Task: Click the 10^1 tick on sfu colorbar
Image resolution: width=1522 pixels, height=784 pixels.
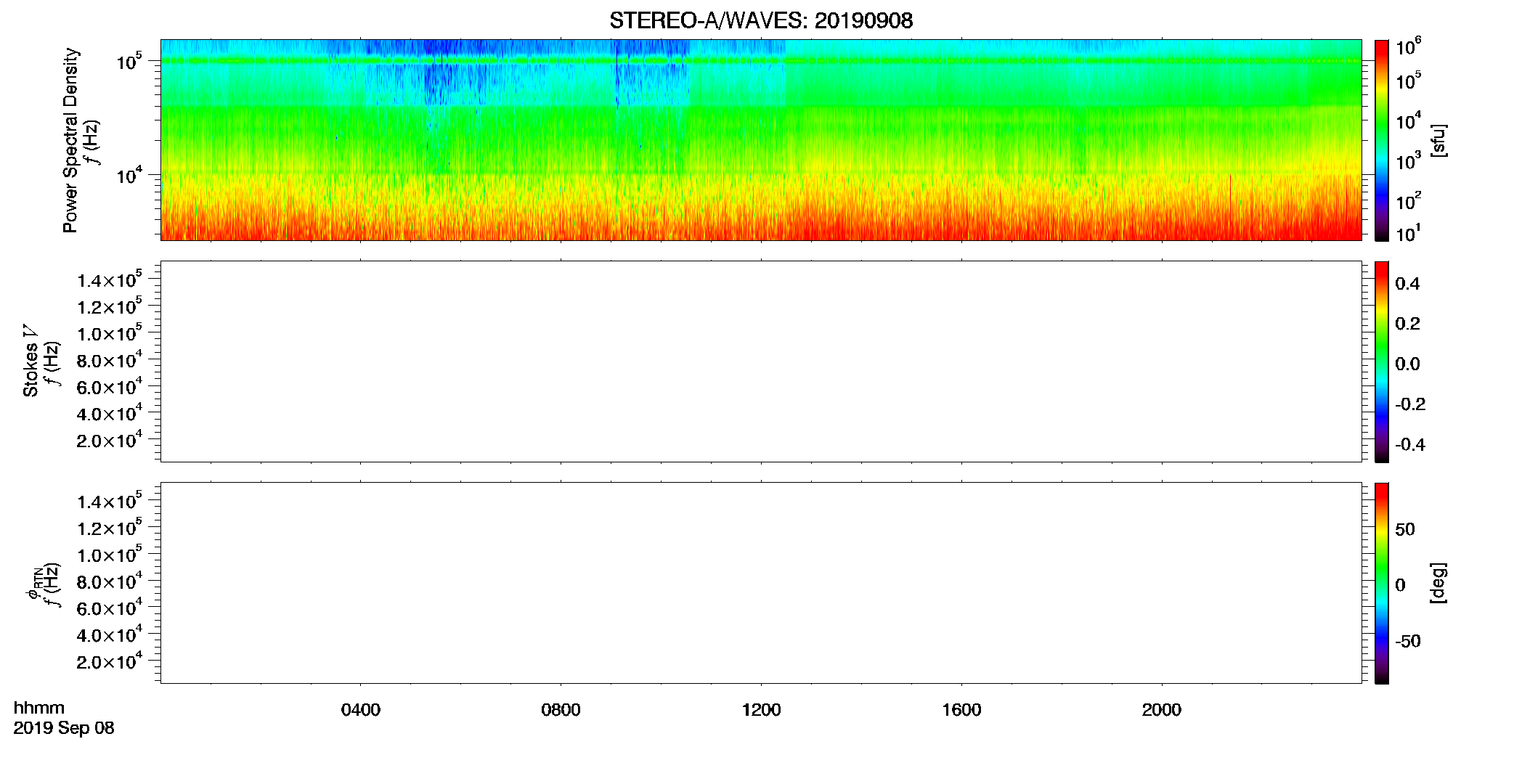Action: 1409,234
